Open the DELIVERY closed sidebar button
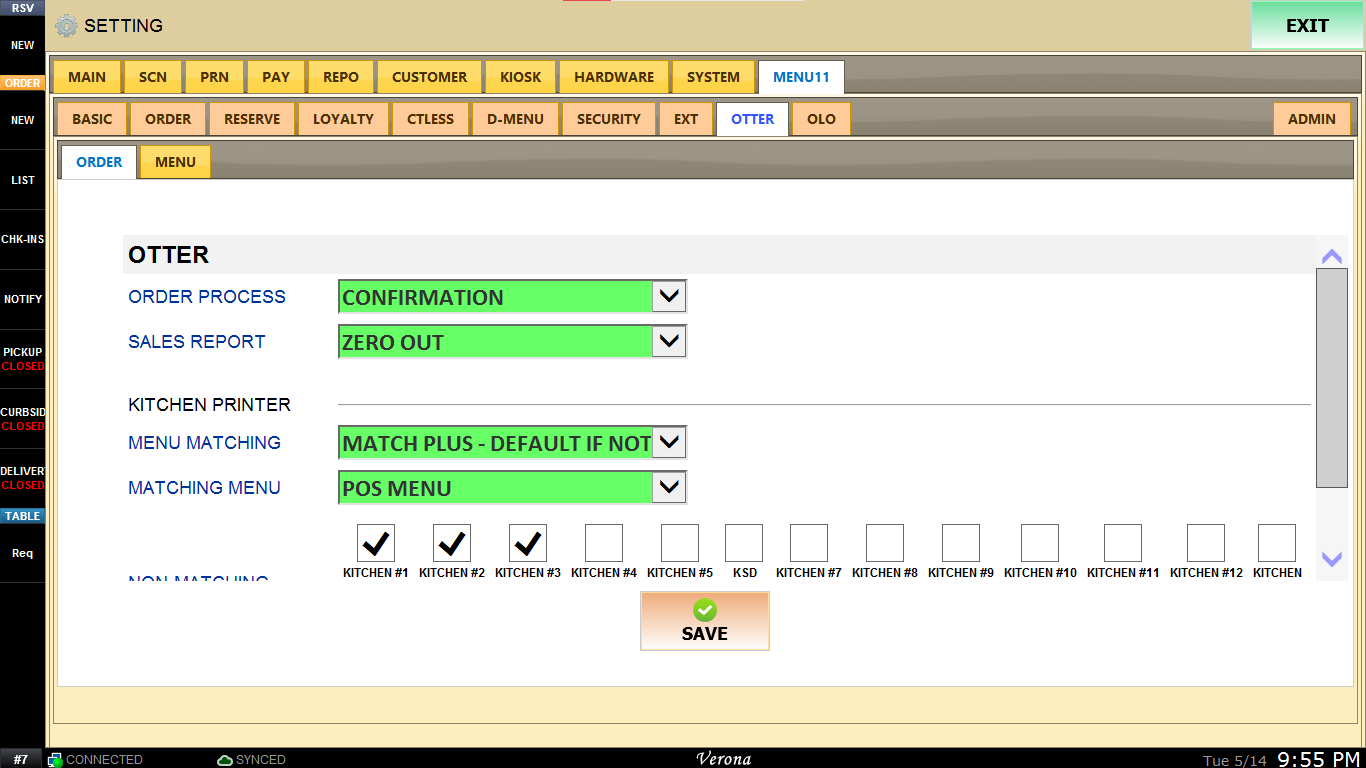Screen dimensions: 1366x768 point(23,478)
